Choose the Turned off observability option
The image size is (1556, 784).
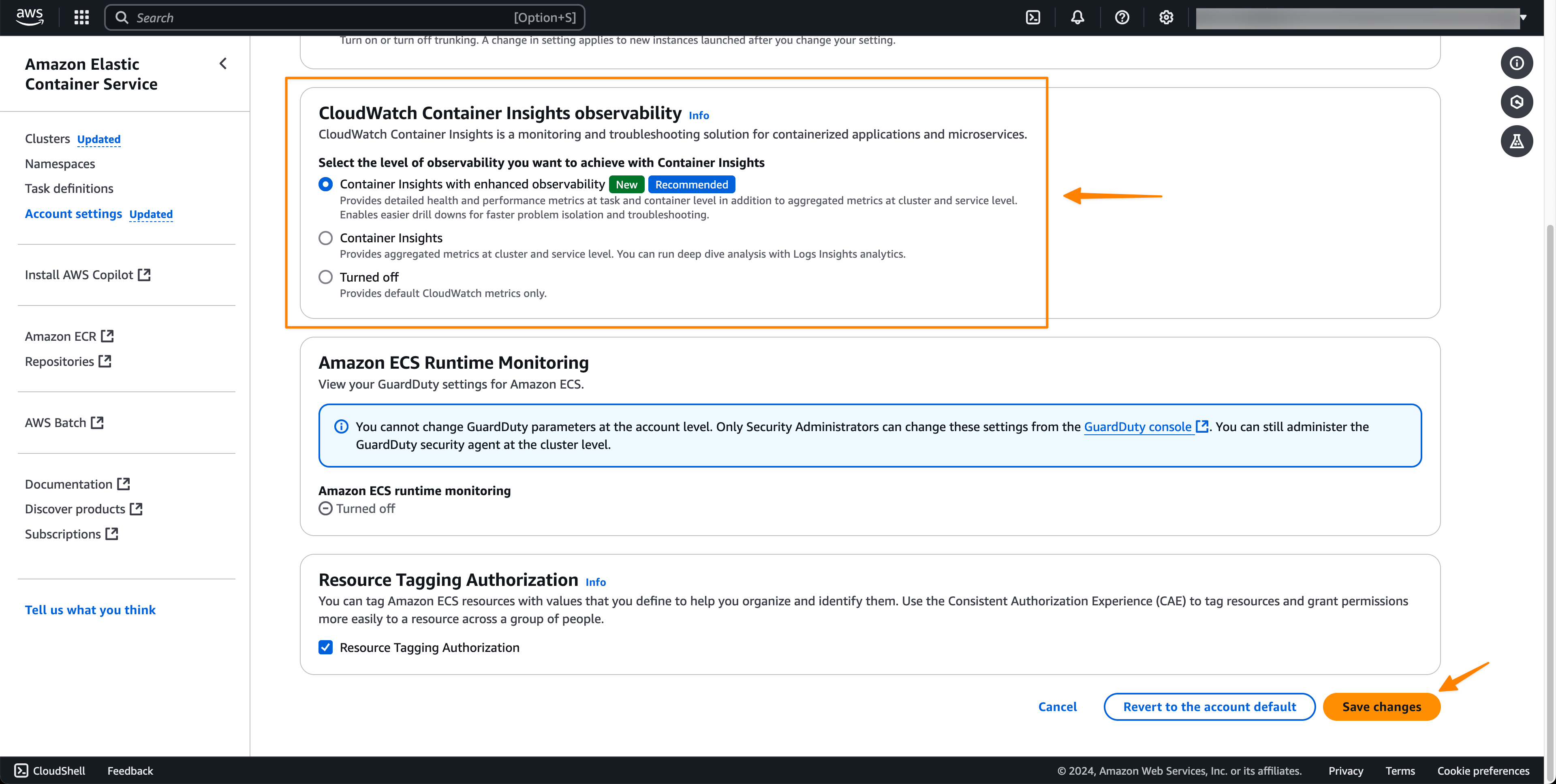pos(325,277)
